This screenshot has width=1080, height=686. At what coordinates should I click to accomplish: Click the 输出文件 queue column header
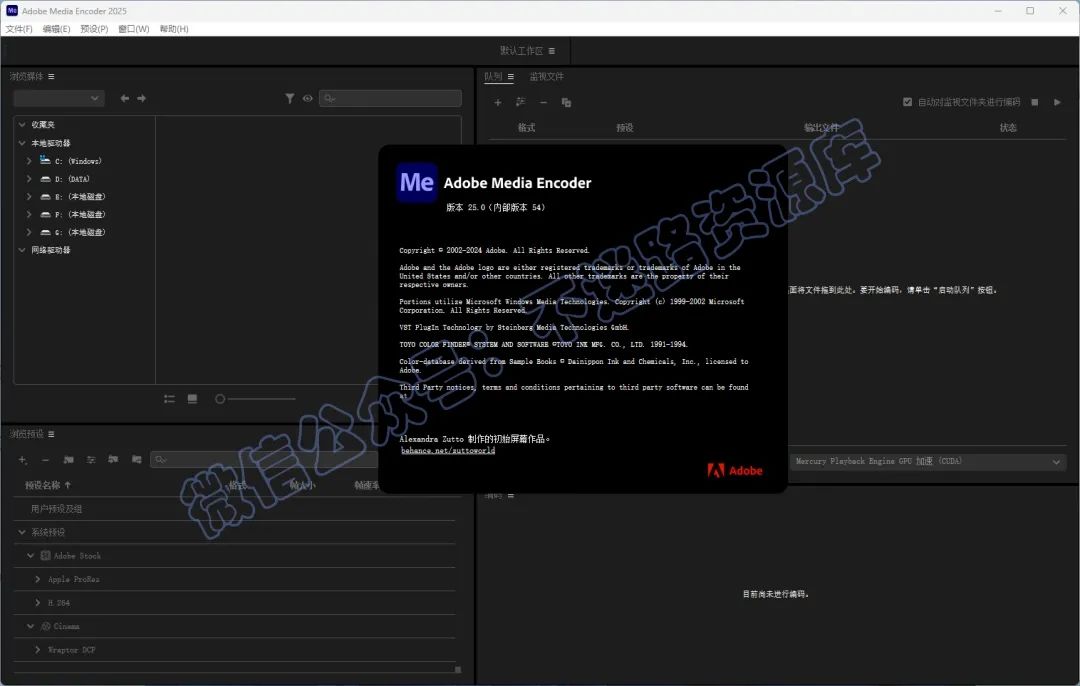point(822,128)
